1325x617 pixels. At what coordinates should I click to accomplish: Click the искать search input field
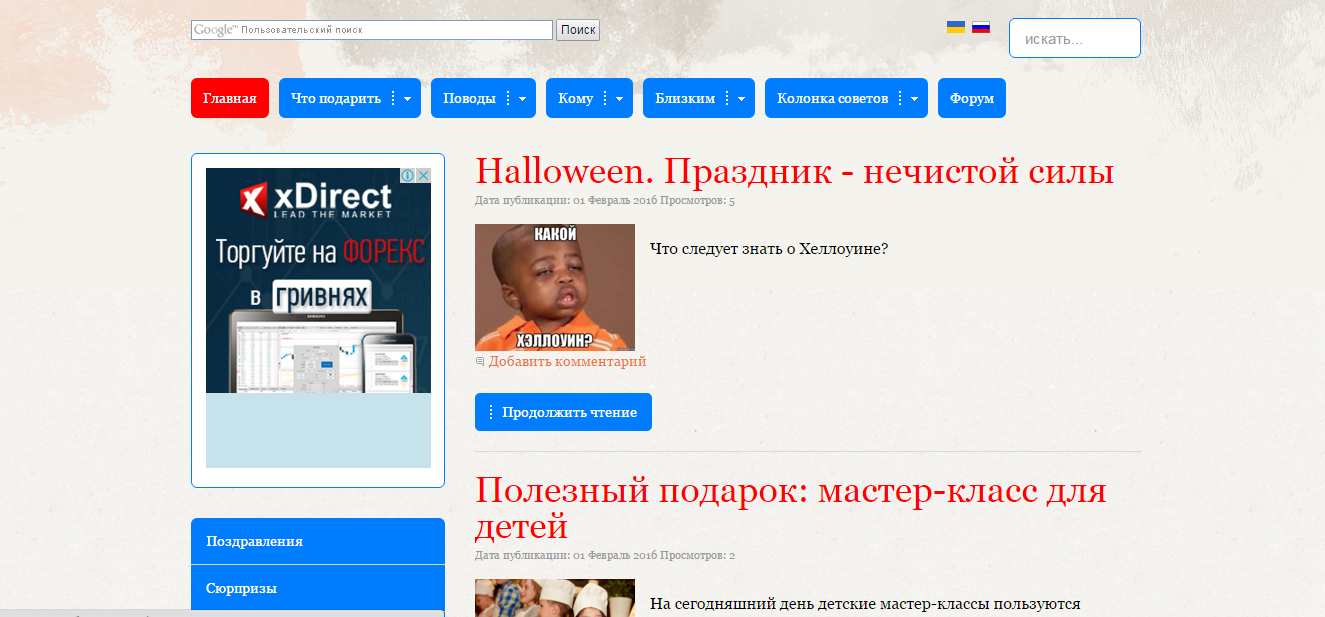[1074, 38]
